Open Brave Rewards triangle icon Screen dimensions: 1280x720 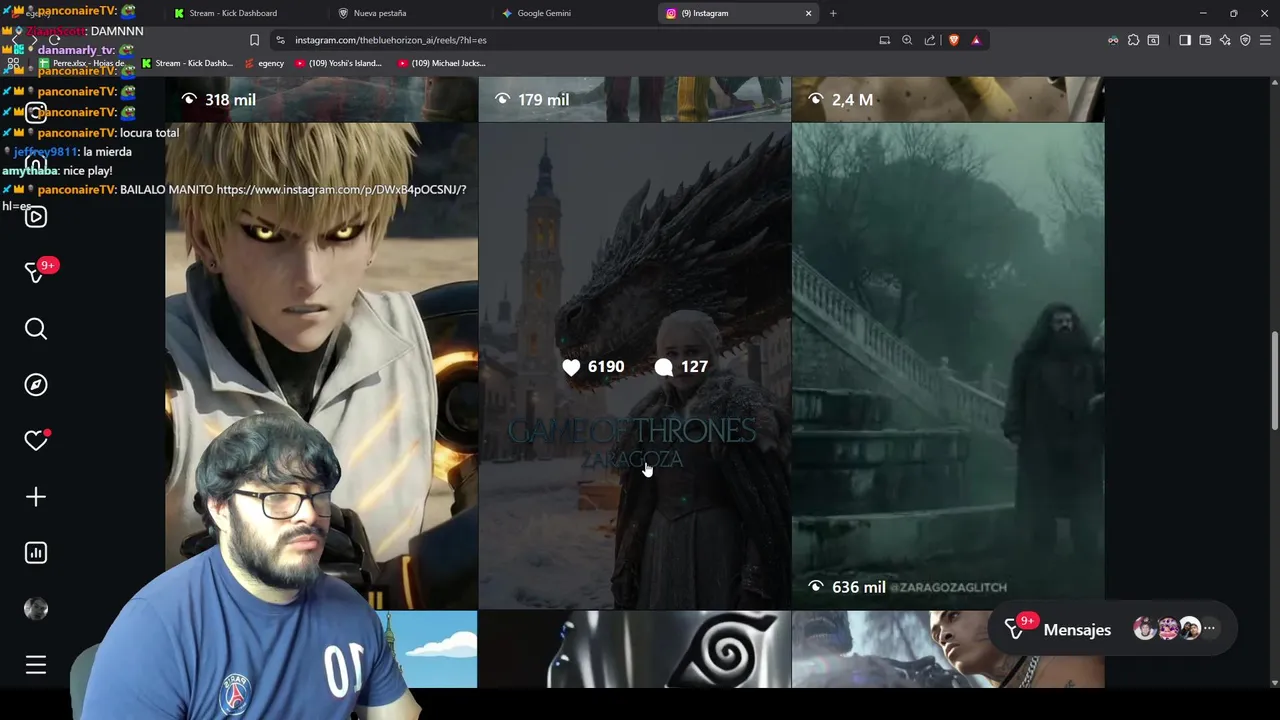(976, 40)
